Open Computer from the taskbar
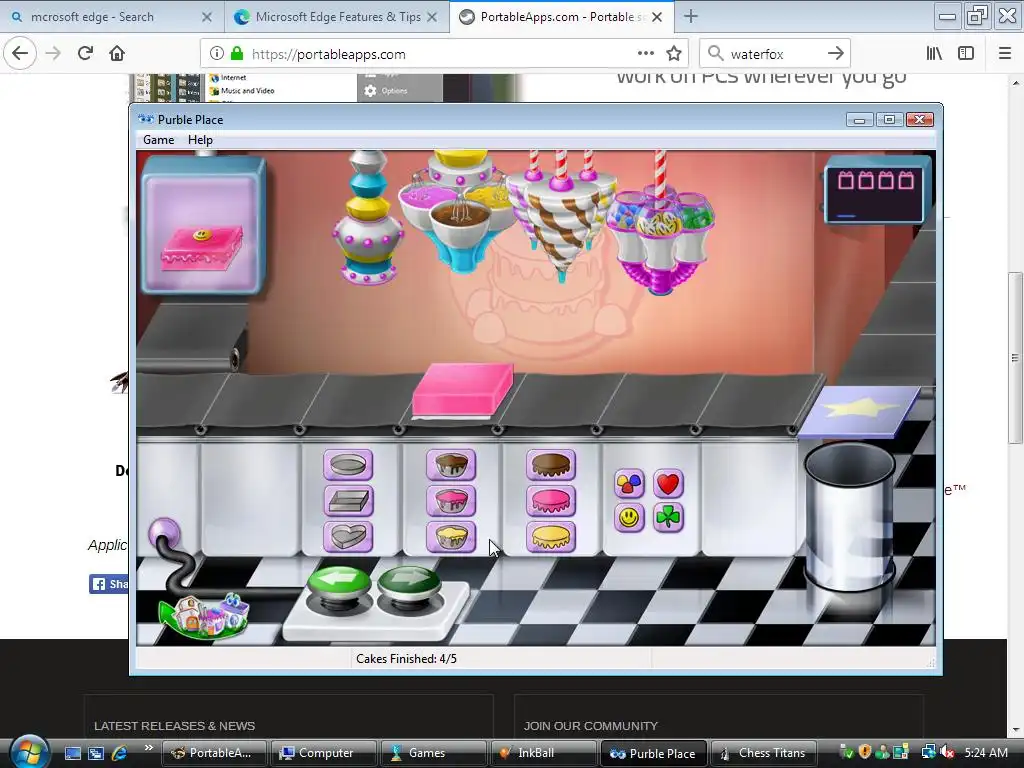Screen dimensions: 1024x768 pos(323,753)
